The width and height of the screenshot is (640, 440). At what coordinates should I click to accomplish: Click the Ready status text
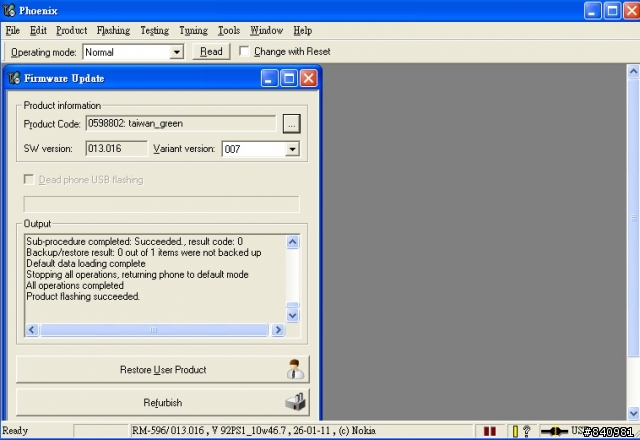[x=15, y=431]
